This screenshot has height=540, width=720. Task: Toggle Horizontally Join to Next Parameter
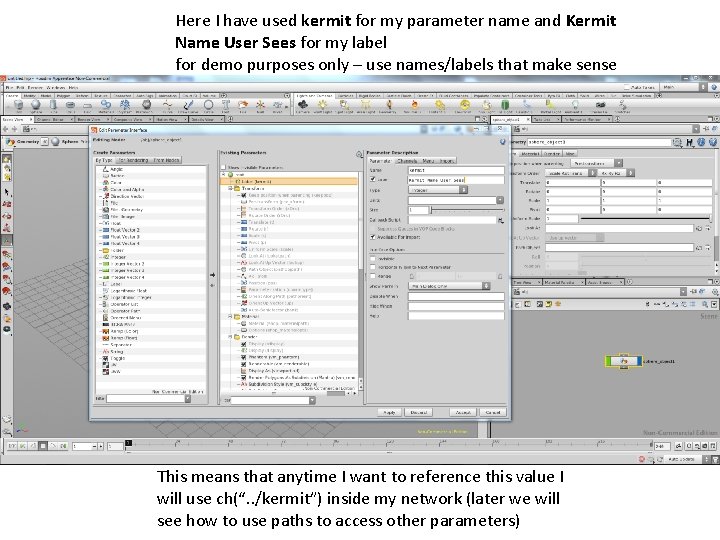pyautogui.click(x=373, y=267)
